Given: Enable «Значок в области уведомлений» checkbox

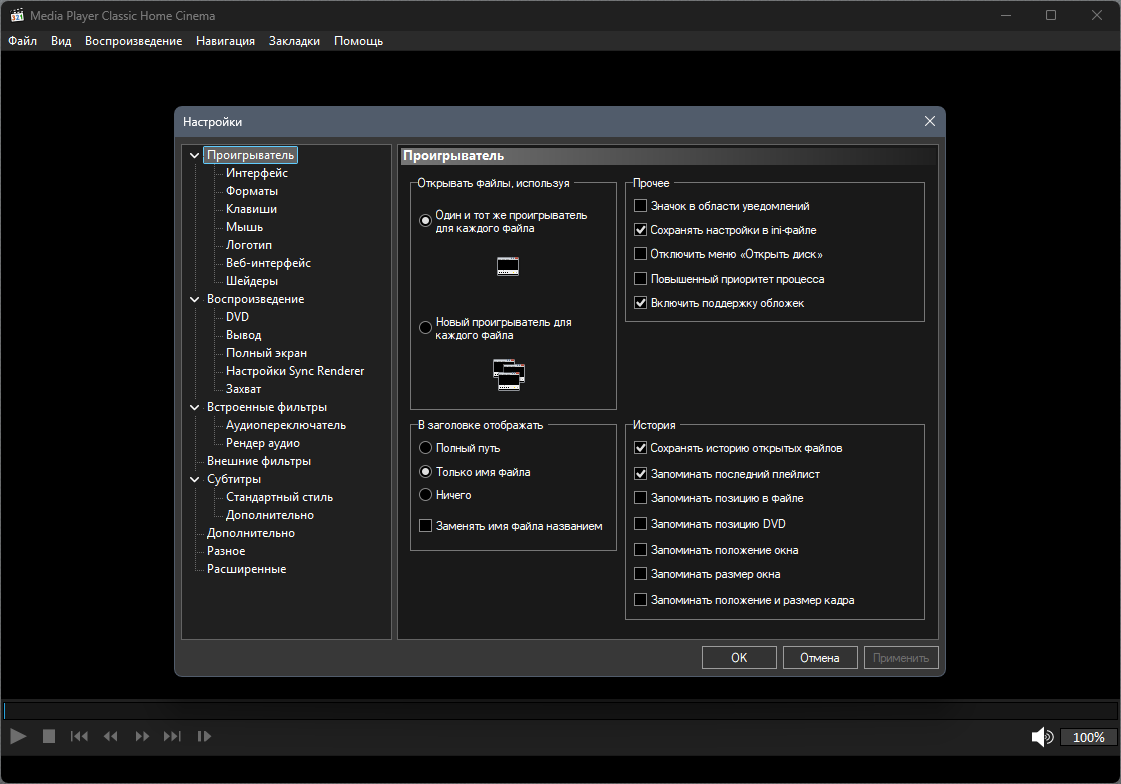Looking at the screenshot, I should click(x=641, y=206).
